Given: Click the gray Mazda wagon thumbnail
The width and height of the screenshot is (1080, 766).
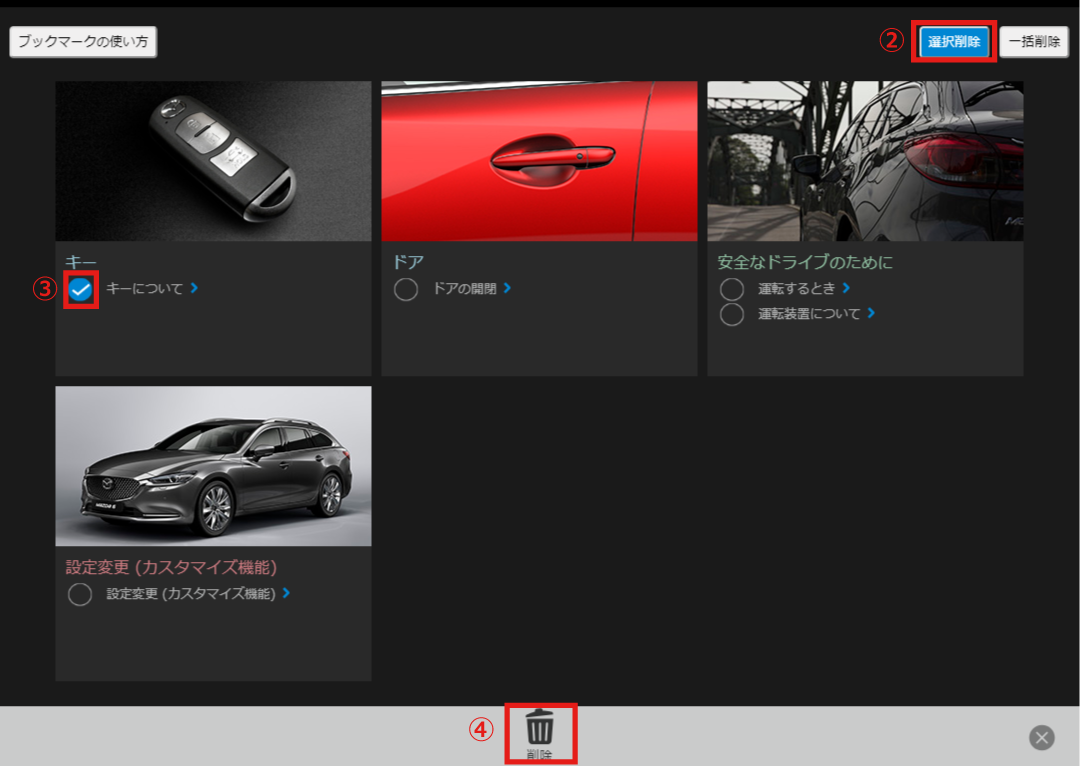Looking at the screenshot, I should click(213, 466).
